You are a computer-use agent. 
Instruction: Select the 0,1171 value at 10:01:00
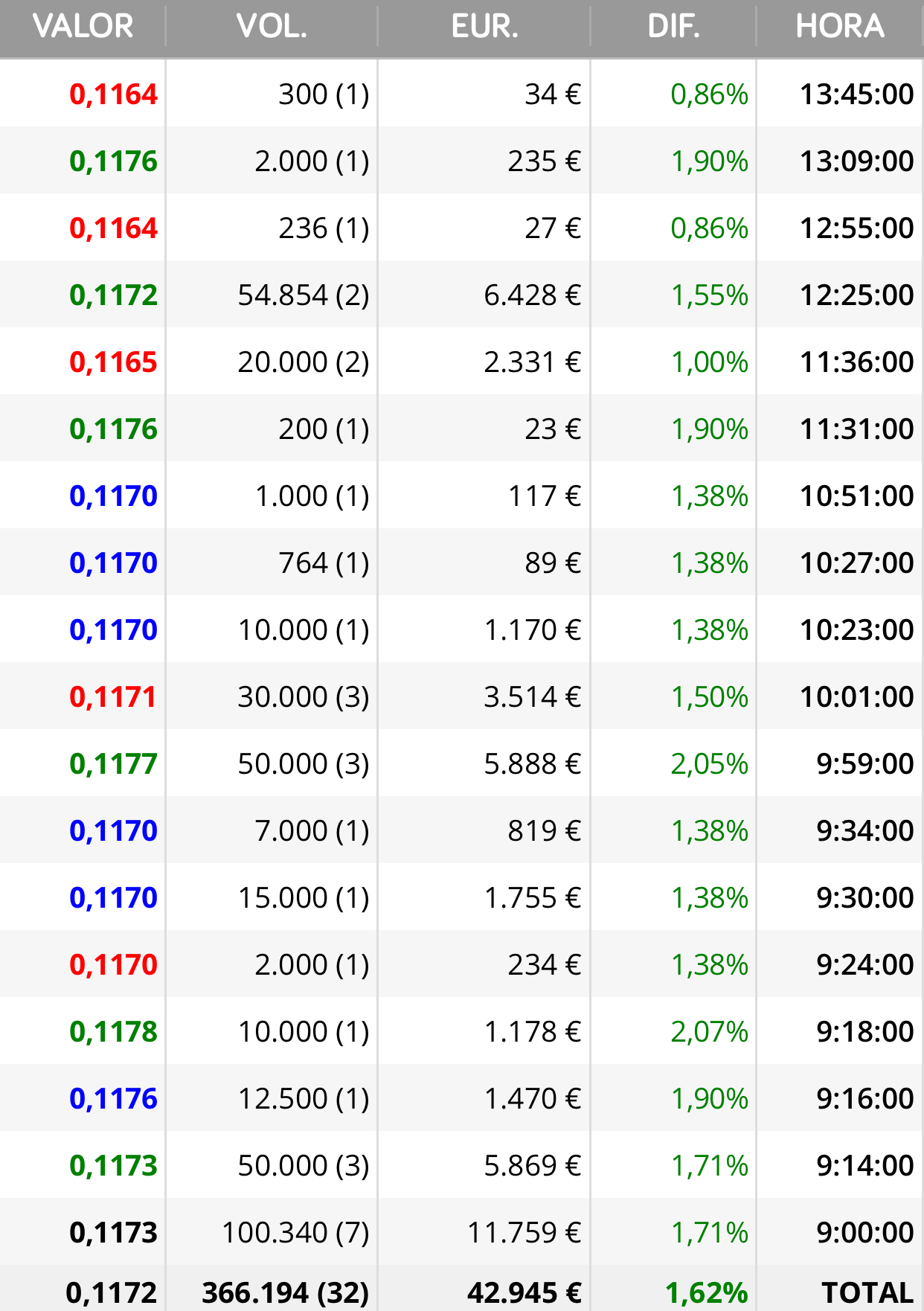pyautogui.click(x=113, y=697)
